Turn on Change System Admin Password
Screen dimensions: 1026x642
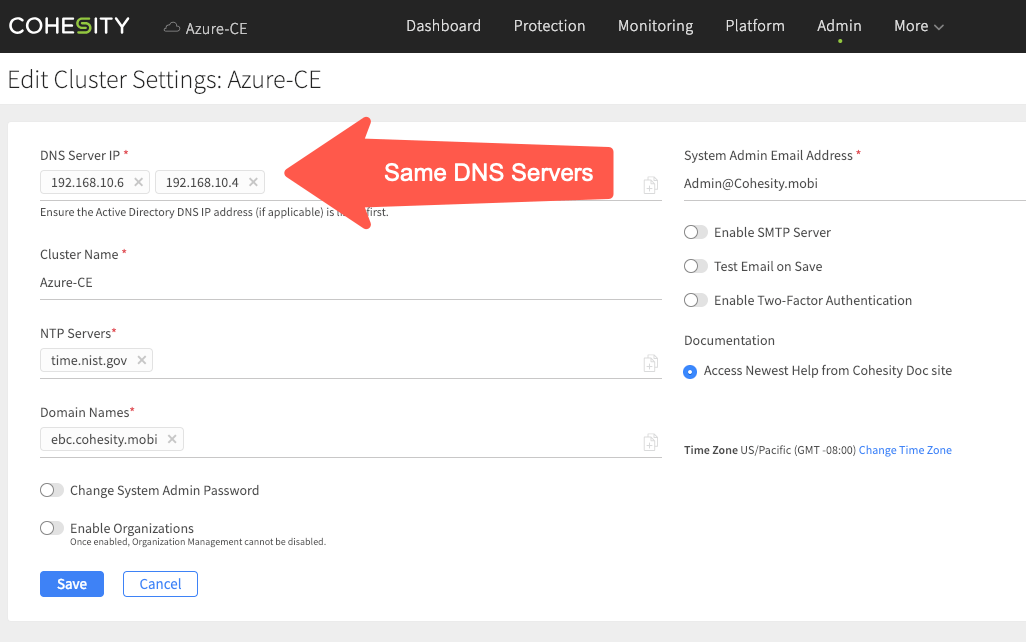pos(51,490)
